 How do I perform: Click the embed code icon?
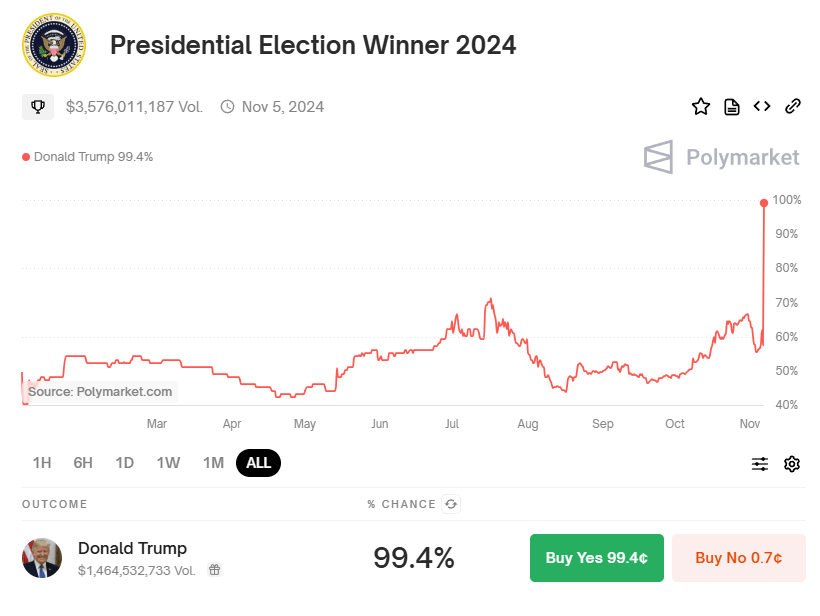762,106
